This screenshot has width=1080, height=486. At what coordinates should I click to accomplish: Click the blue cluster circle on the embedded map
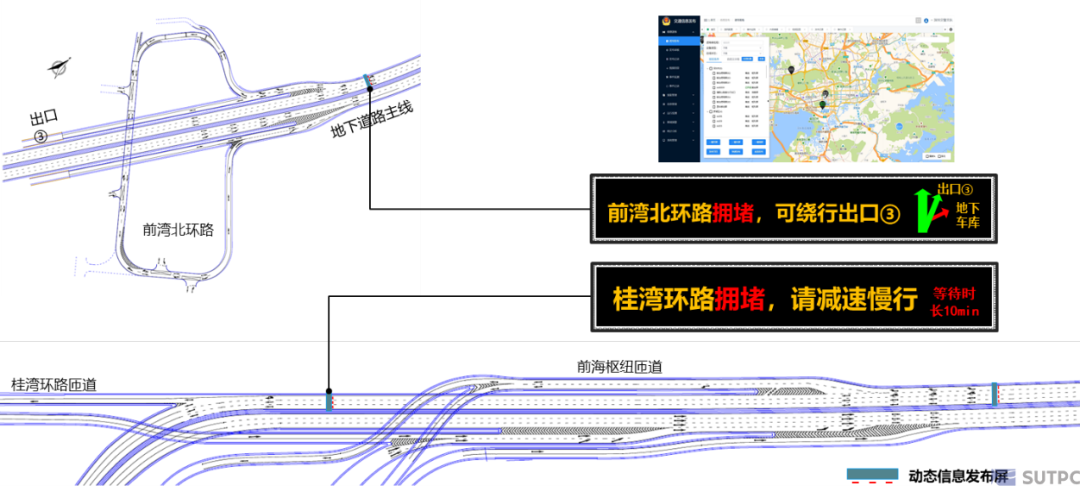pos(899,127)
